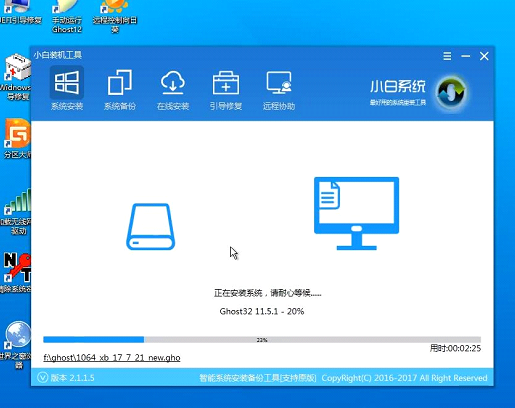Click the 小白系统 brand name text

pos(398,86)
